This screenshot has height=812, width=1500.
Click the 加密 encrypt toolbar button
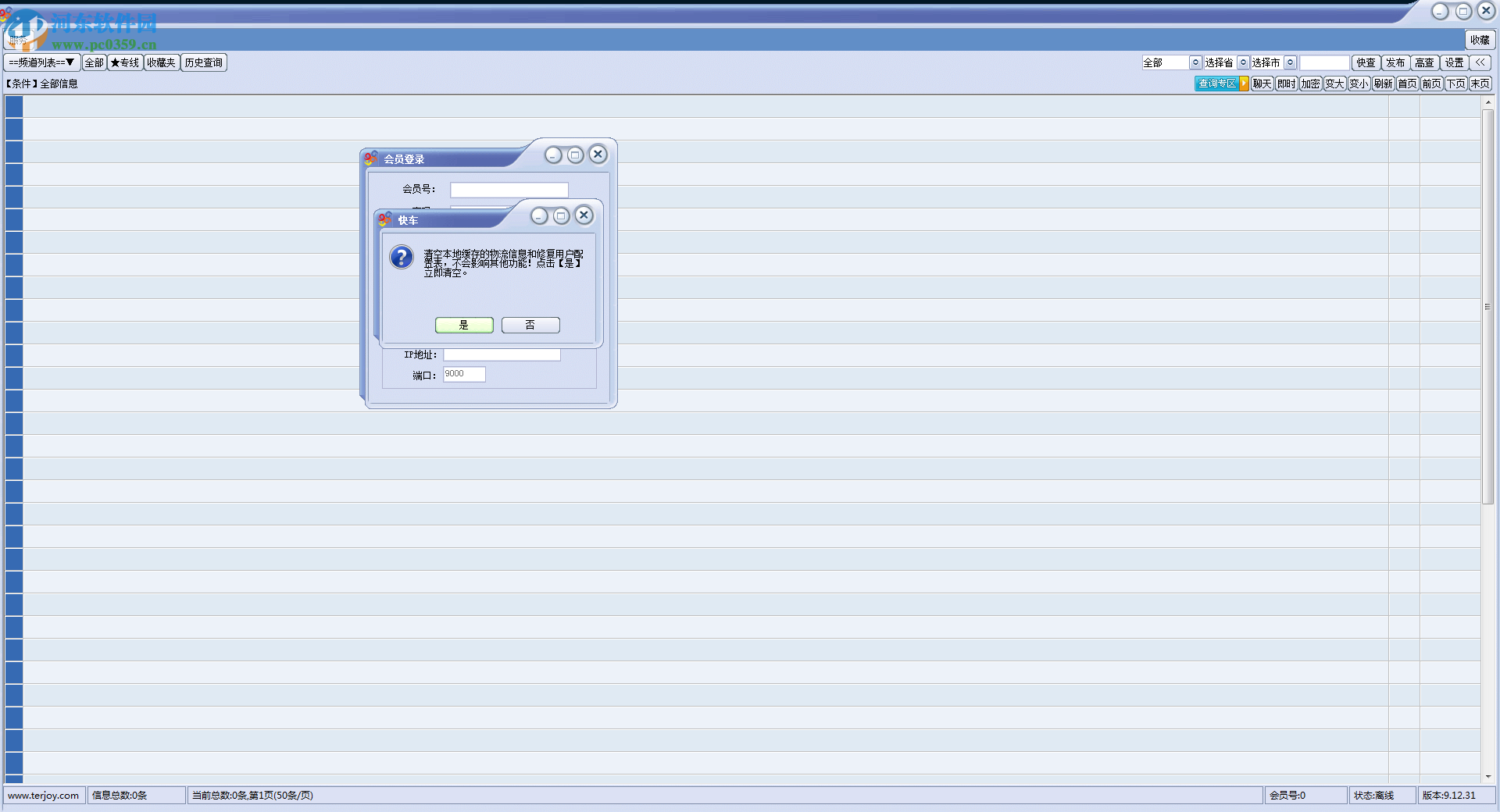point(1311,84)
